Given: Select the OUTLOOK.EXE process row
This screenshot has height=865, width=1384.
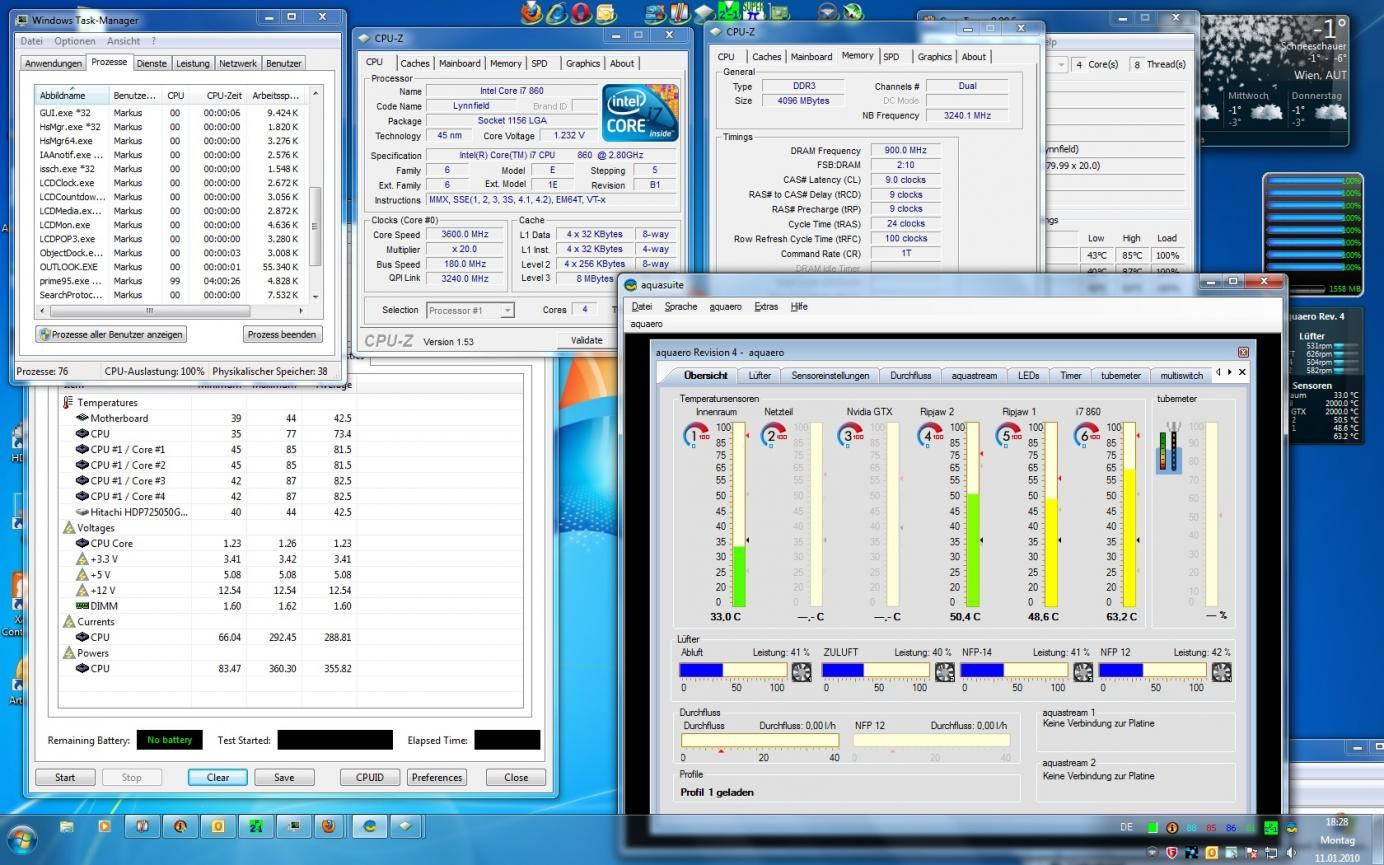Looking at the screenshot, I should [172, 267].
